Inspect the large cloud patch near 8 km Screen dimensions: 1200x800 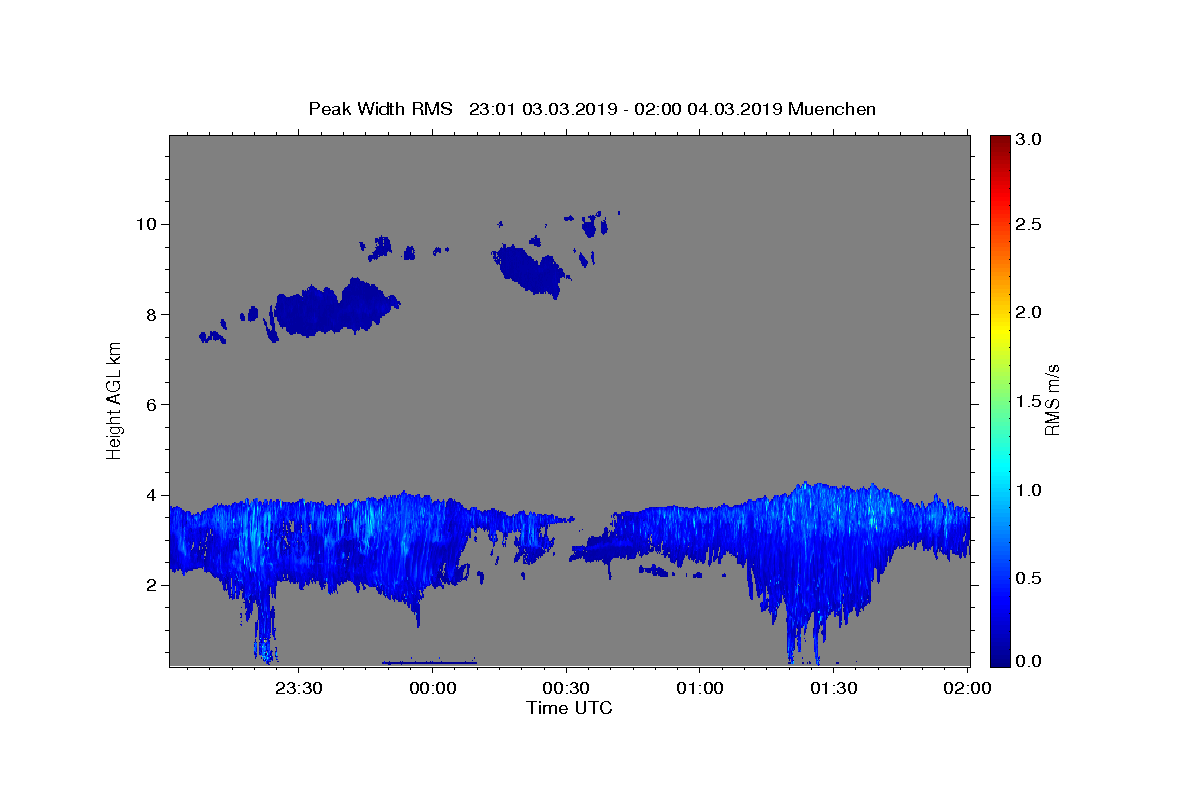(x=336, y=308)
